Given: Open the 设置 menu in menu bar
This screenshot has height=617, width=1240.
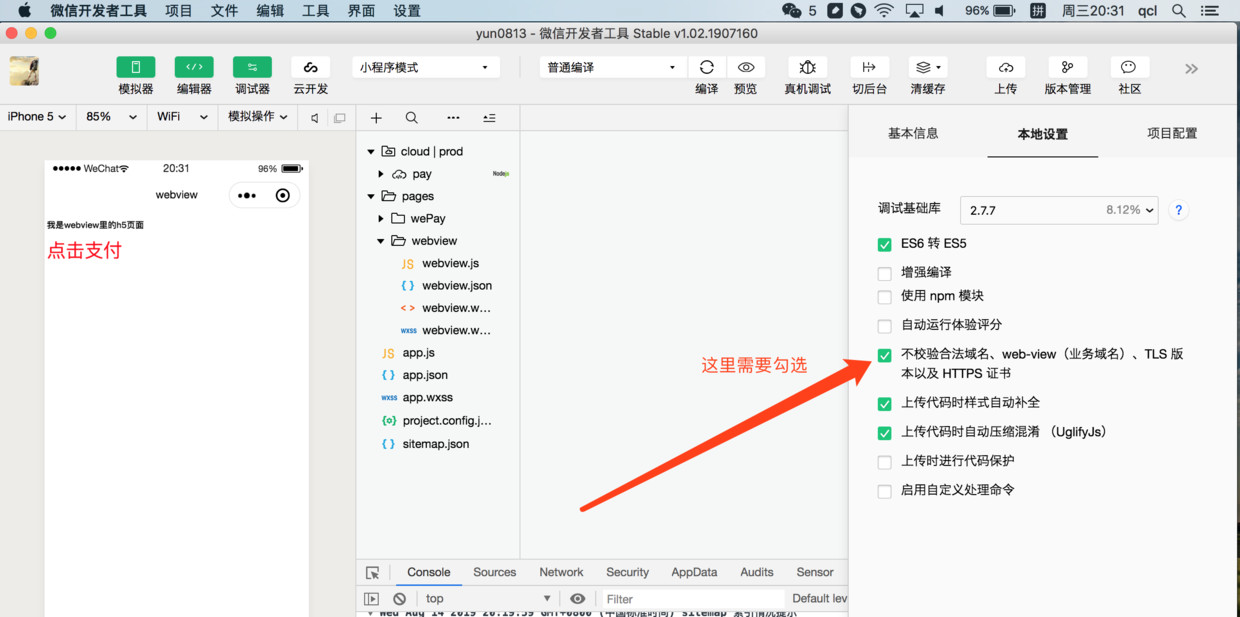Looking at the screenshot, I should coord(407,11).
